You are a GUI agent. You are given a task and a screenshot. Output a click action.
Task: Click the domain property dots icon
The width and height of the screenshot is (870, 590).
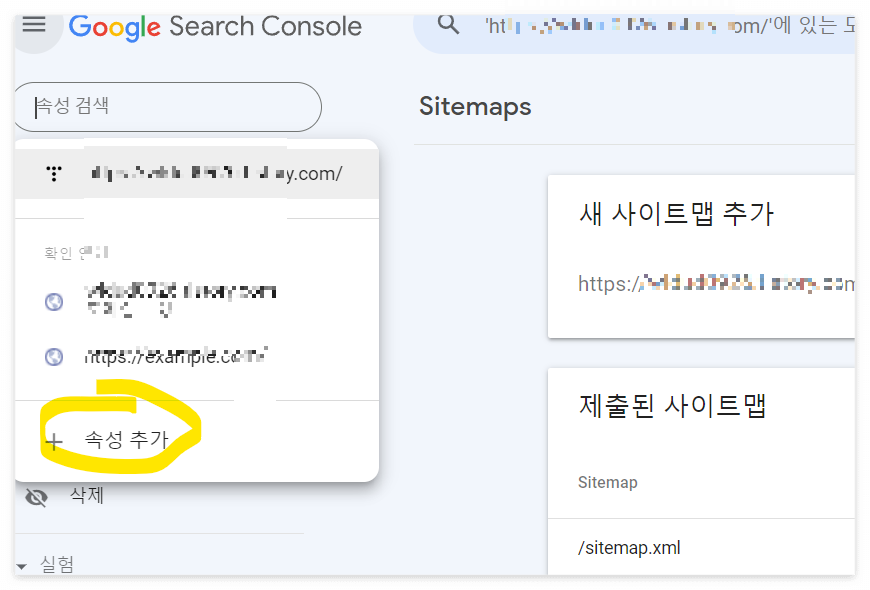coord(54,174)
